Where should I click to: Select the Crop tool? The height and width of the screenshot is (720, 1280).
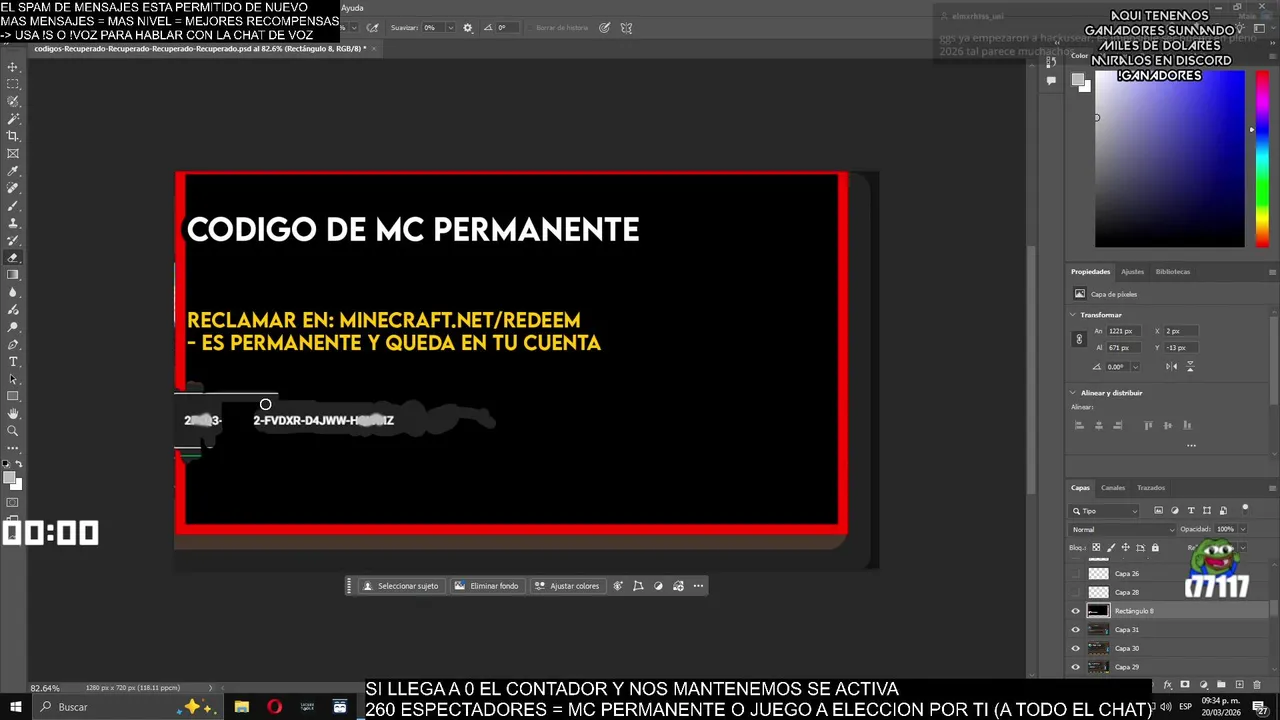(x=13, y=136)
